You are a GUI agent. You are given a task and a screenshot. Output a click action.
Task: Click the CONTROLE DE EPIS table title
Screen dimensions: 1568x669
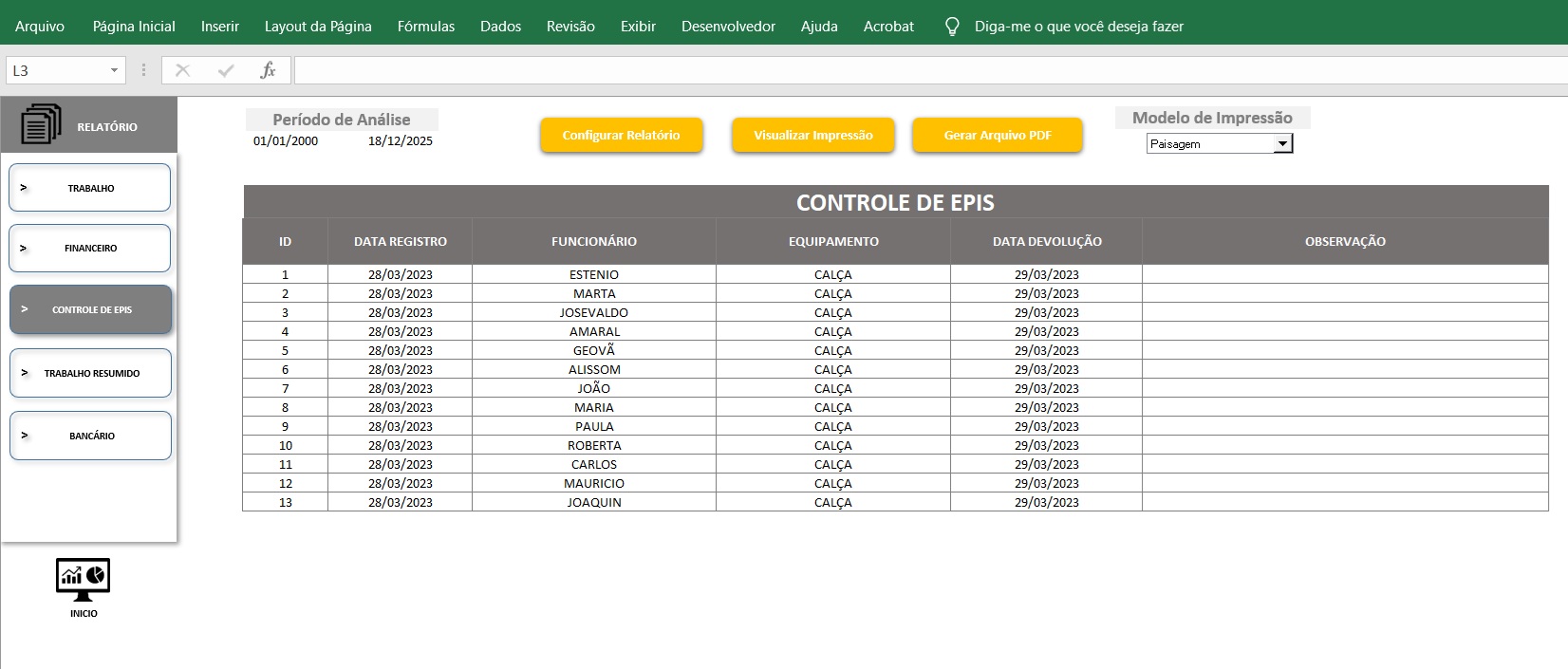pos(895,202)
